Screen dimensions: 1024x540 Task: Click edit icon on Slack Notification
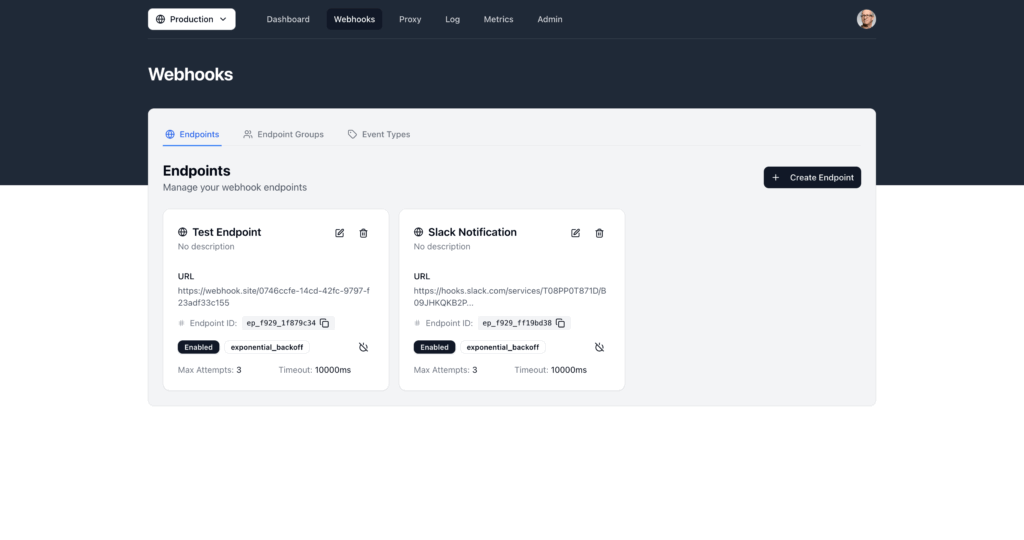tap(576, 233)
